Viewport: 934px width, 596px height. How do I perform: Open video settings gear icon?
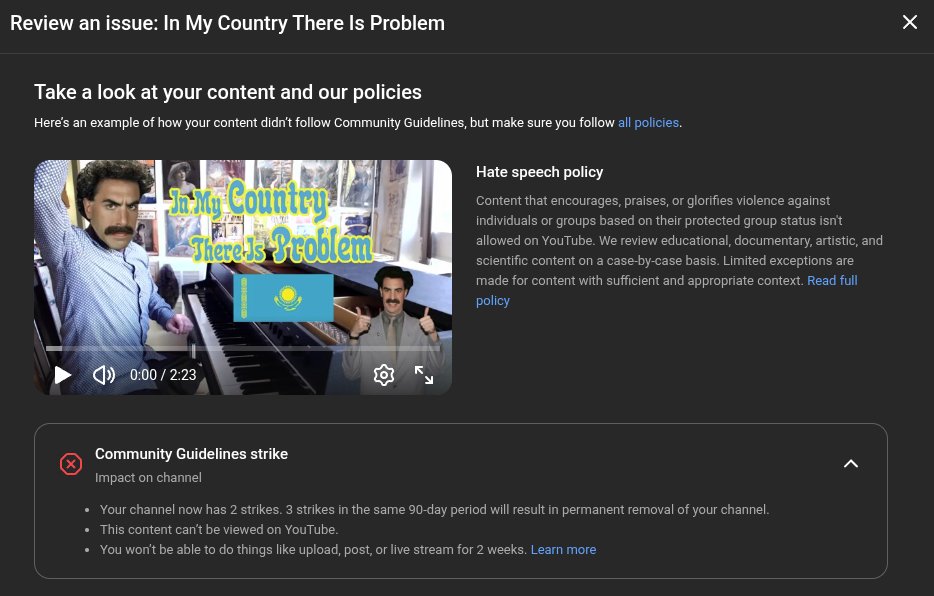(x=384, y=375)
